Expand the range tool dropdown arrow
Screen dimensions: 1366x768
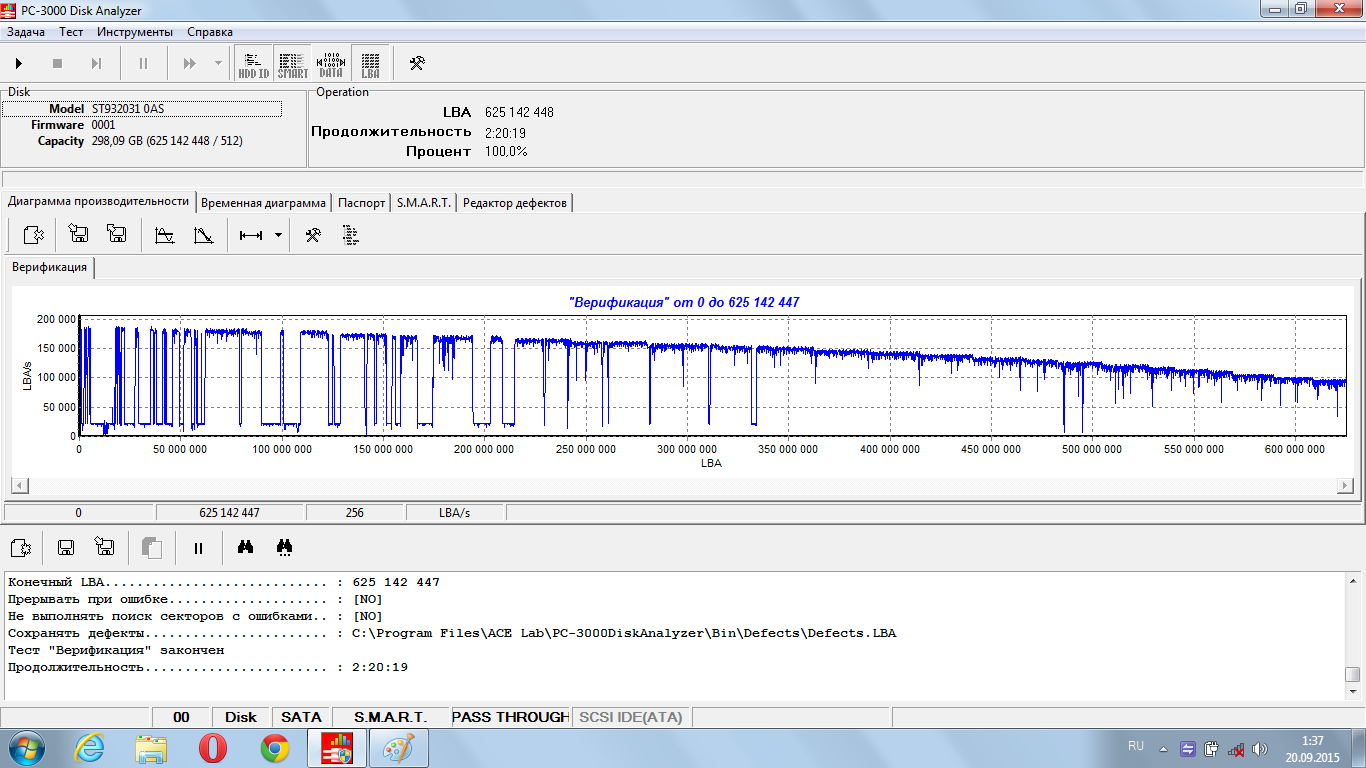tap(278, 236)
